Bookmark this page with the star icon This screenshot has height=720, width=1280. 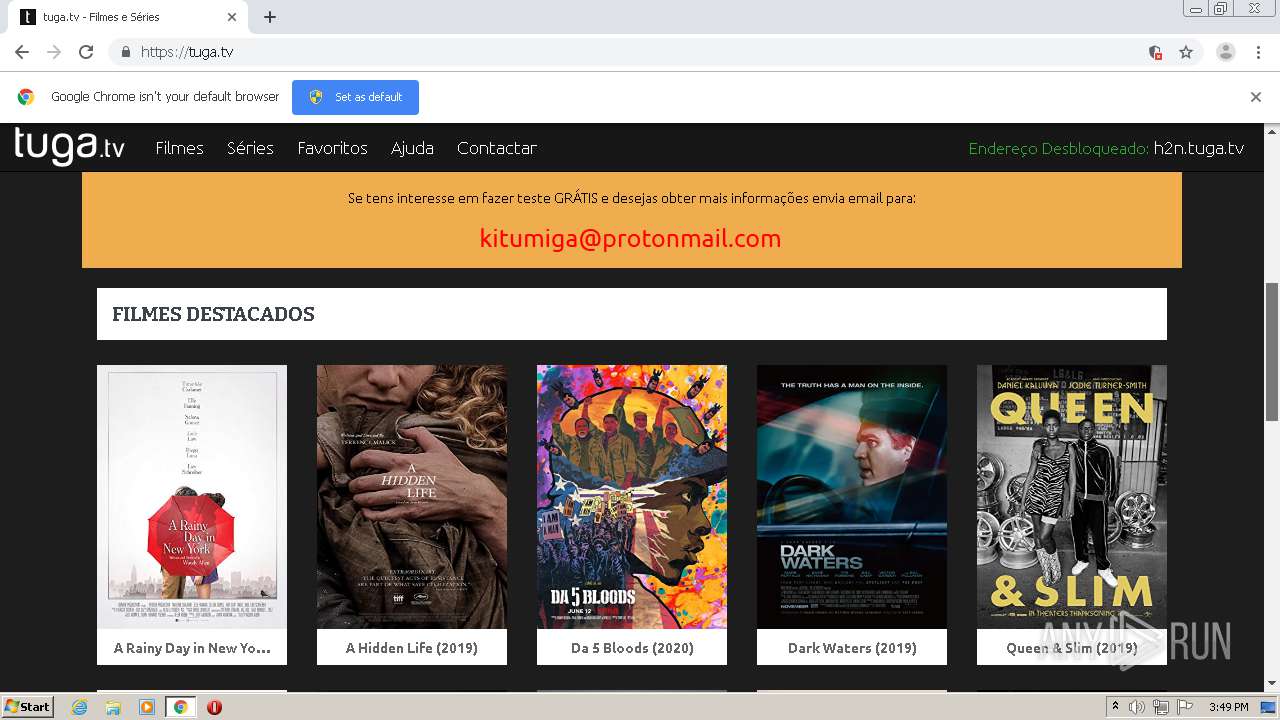coord(1186,52)
